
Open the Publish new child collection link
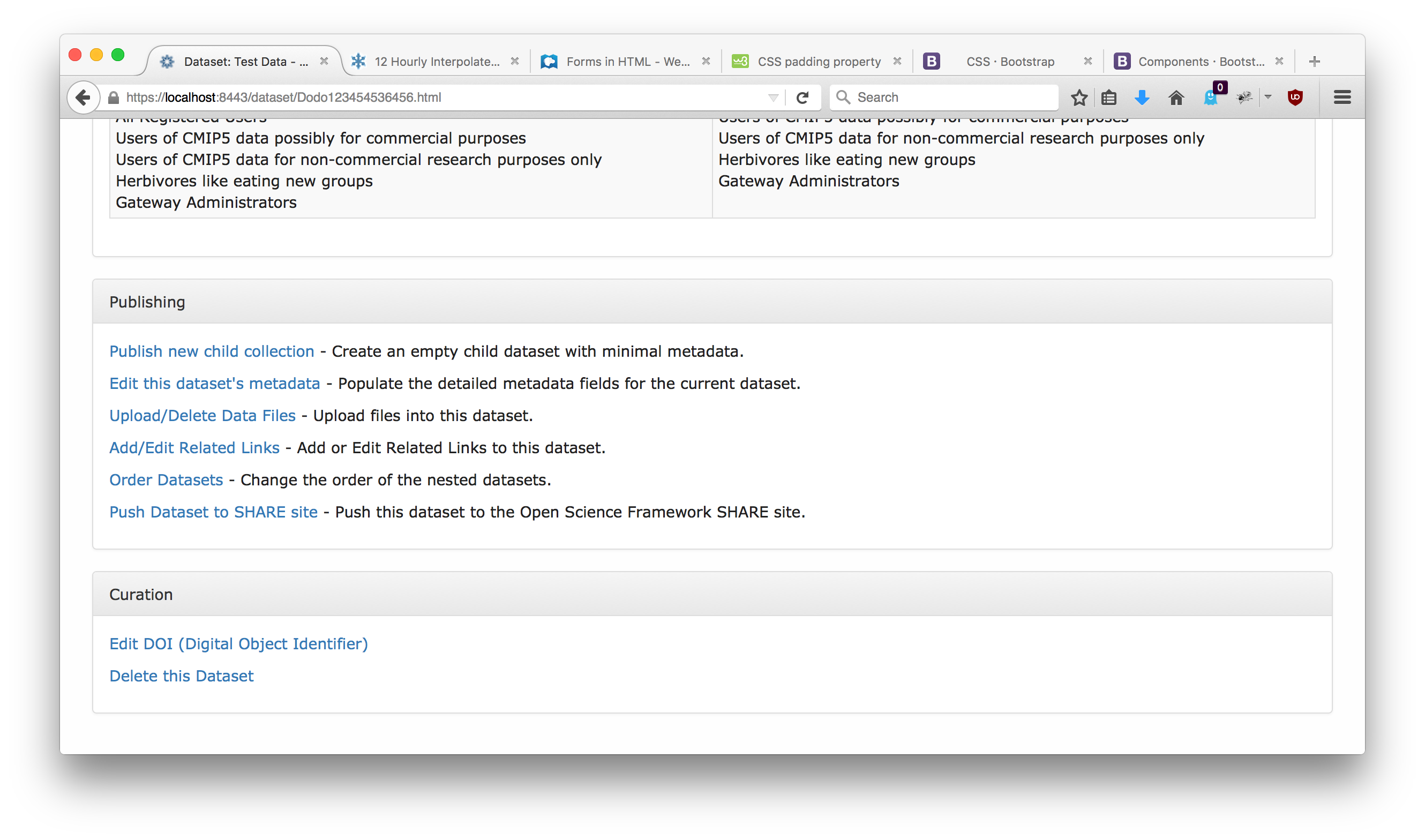(x=211, y=351)
